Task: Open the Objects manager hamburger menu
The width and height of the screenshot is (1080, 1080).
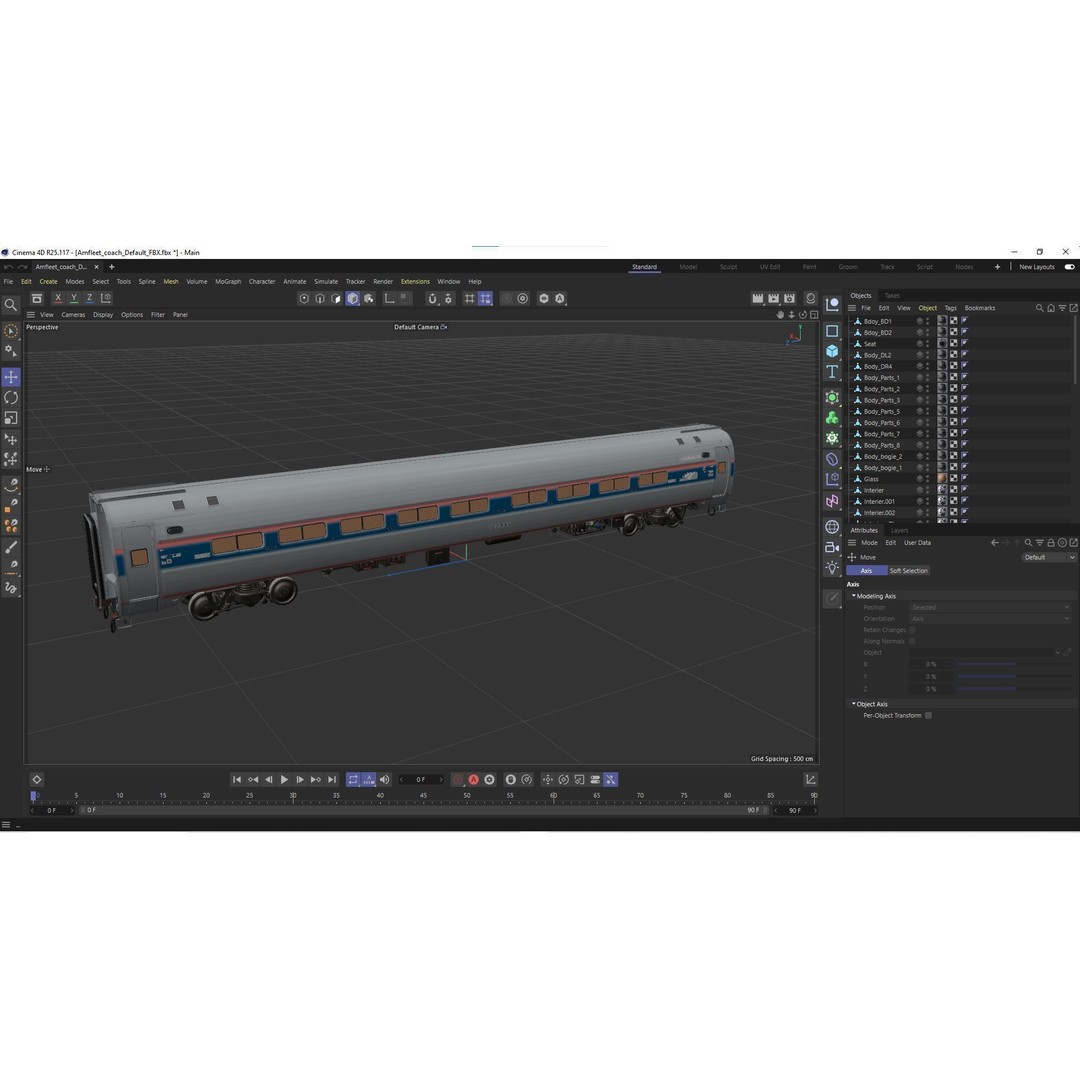Action: coord(852,308)
